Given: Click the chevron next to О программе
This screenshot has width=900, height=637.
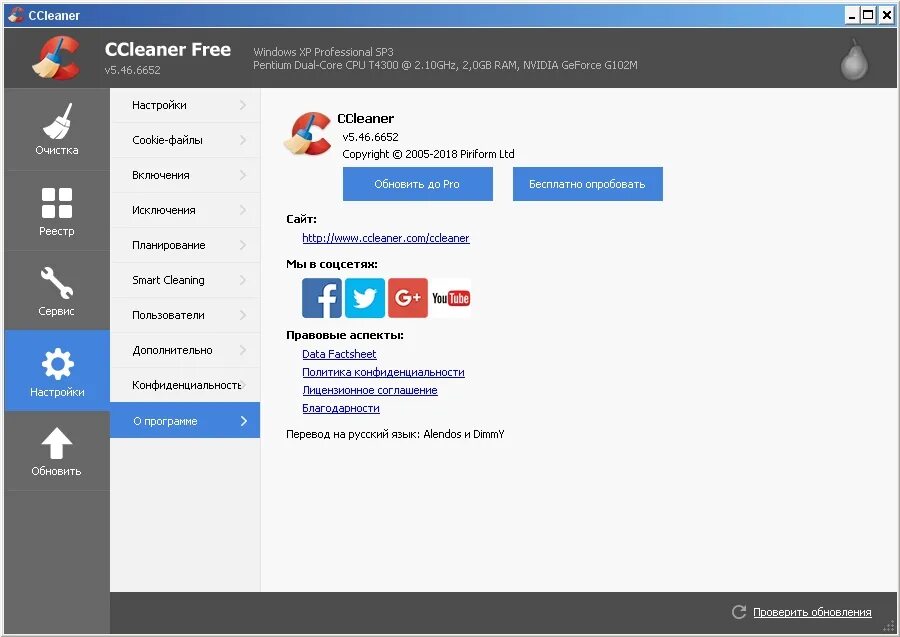Looking at the screenshot, I should pos(244,421).
